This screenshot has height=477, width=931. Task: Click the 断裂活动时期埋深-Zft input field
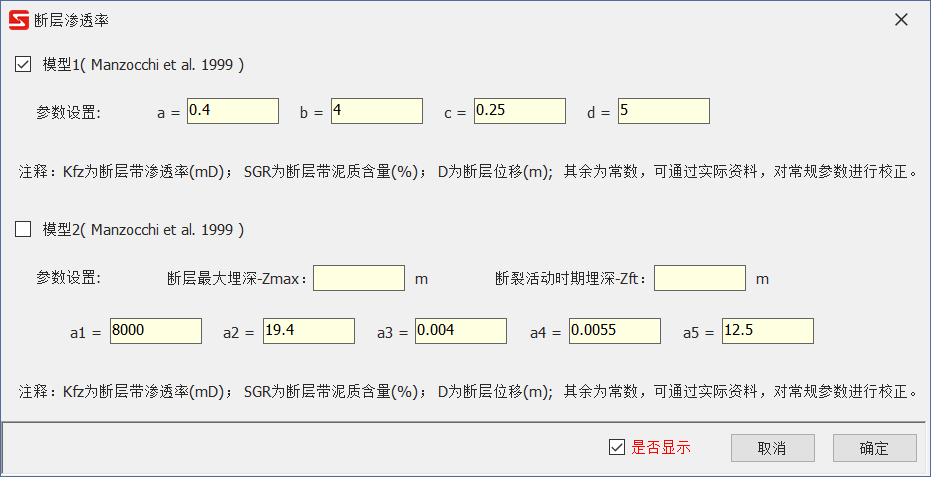[700, 278]
